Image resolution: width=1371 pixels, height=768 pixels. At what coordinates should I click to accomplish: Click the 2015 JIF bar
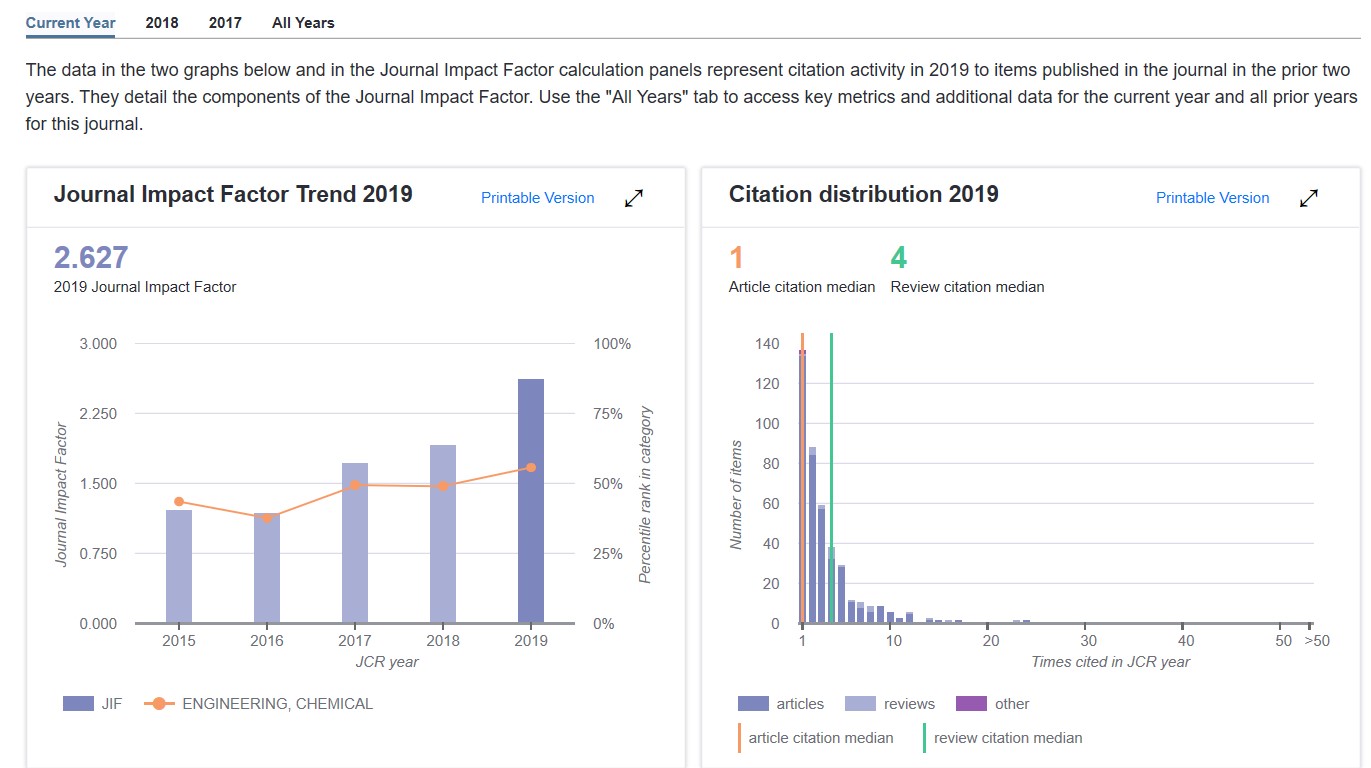coord(179,567)
